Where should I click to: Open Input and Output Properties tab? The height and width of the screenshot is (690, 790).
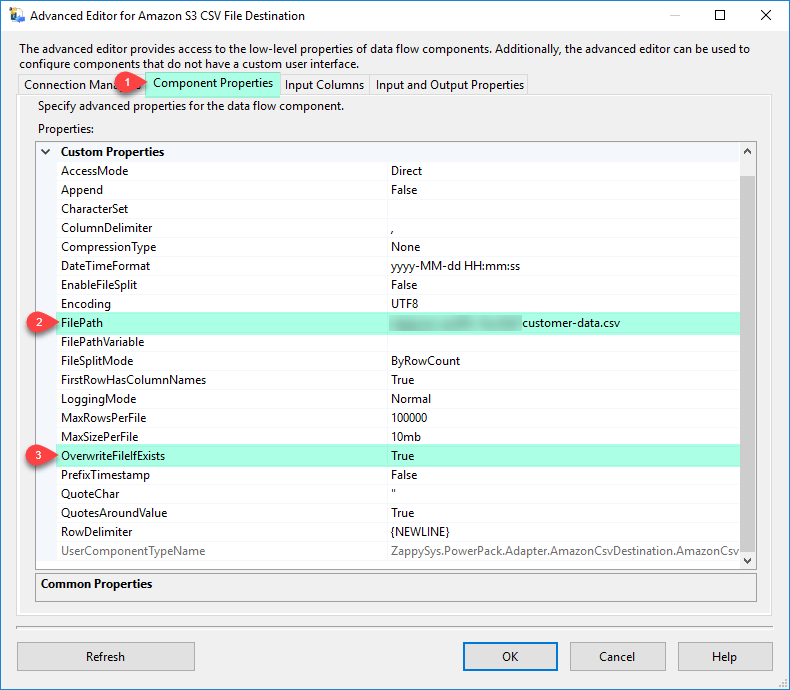pos(449,85)
